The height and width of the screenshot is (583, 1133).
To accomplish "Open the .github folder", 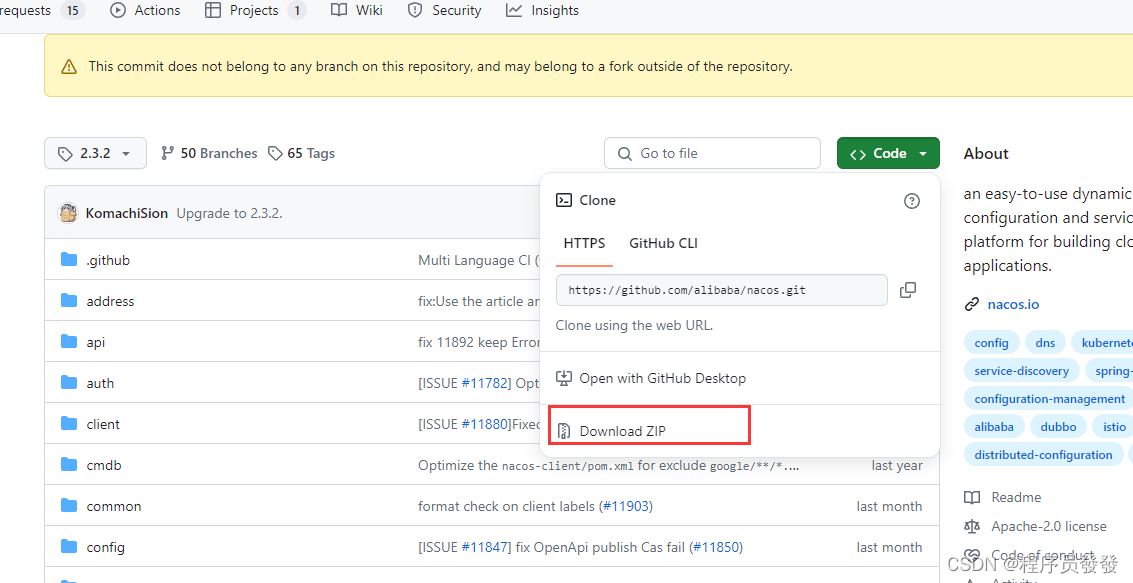I will (108, 260).
